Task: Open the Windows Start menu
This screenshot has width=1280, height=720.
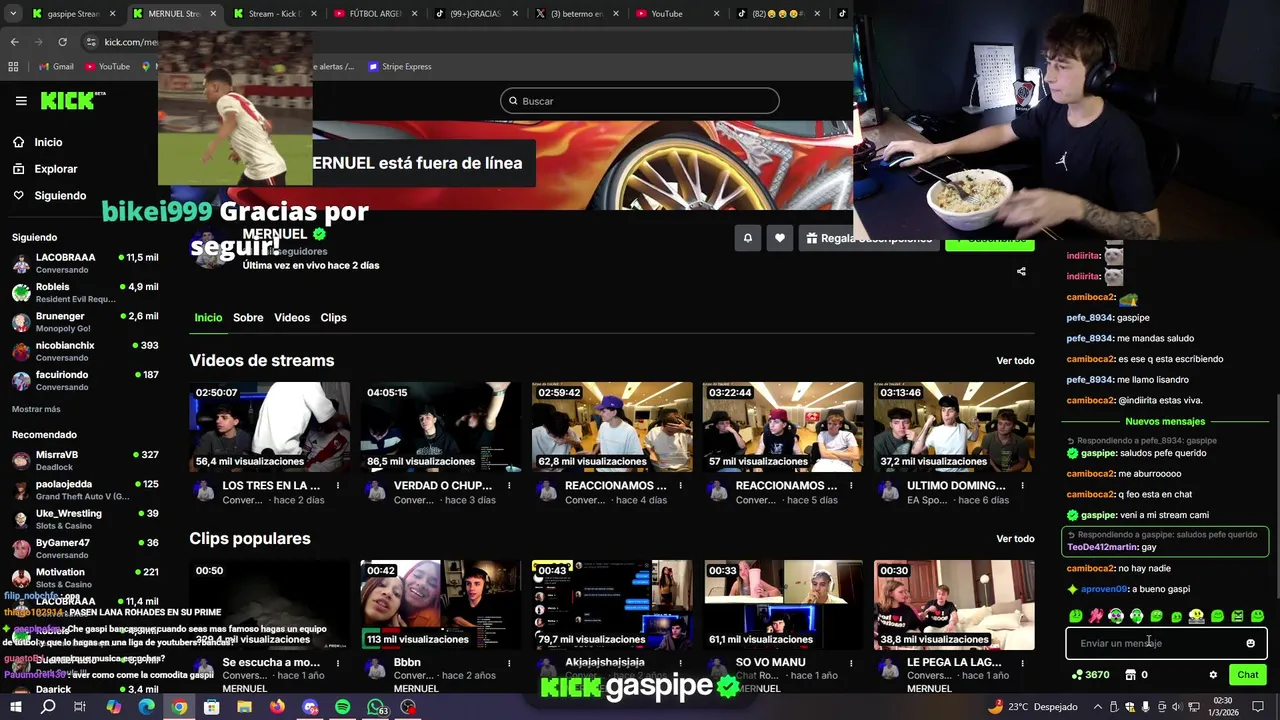Action: tap(15, 707)
